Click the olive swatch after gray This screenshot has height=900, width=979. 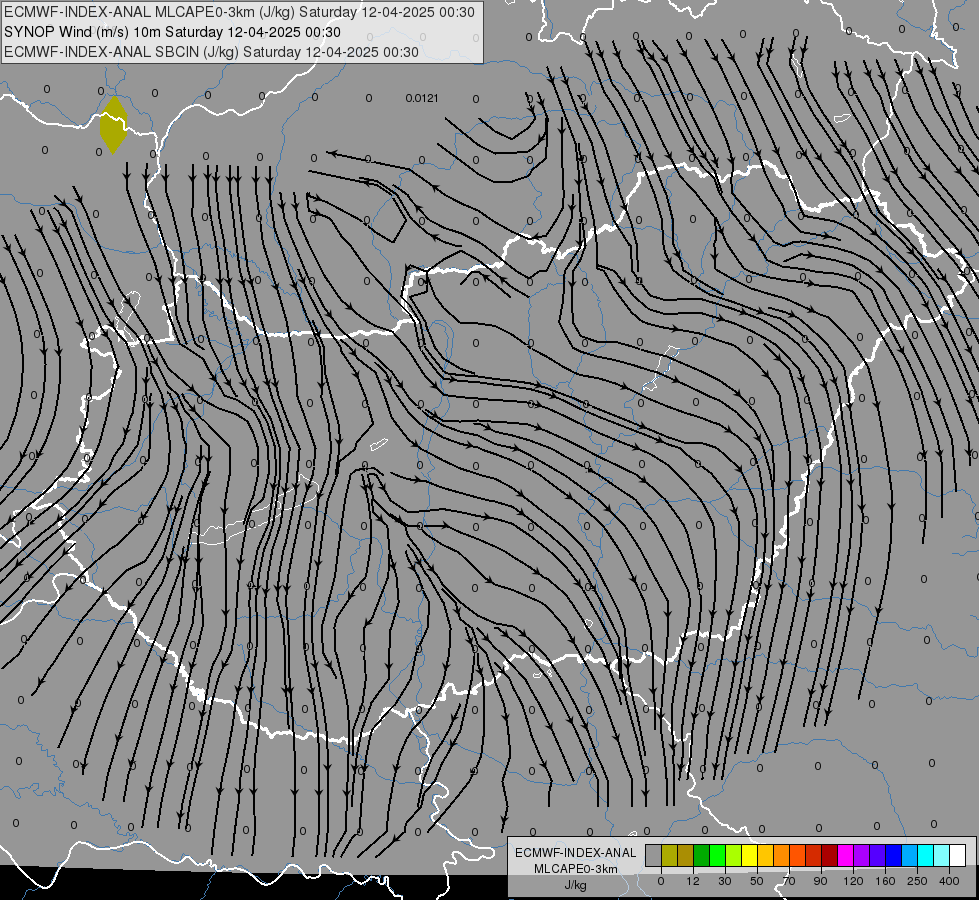pos(669,855)
